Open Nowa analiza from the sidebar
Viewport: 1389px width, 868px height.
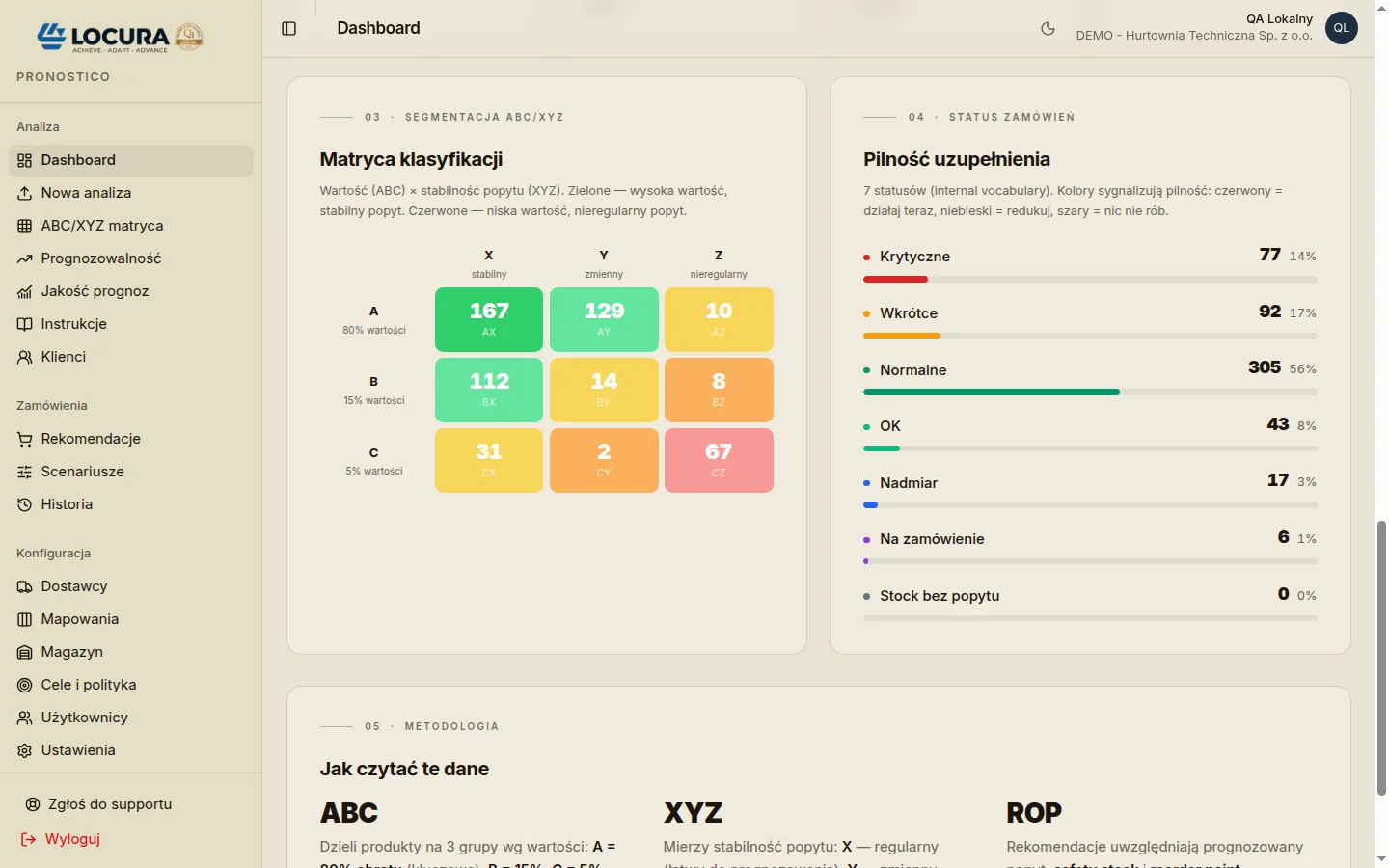131,193
